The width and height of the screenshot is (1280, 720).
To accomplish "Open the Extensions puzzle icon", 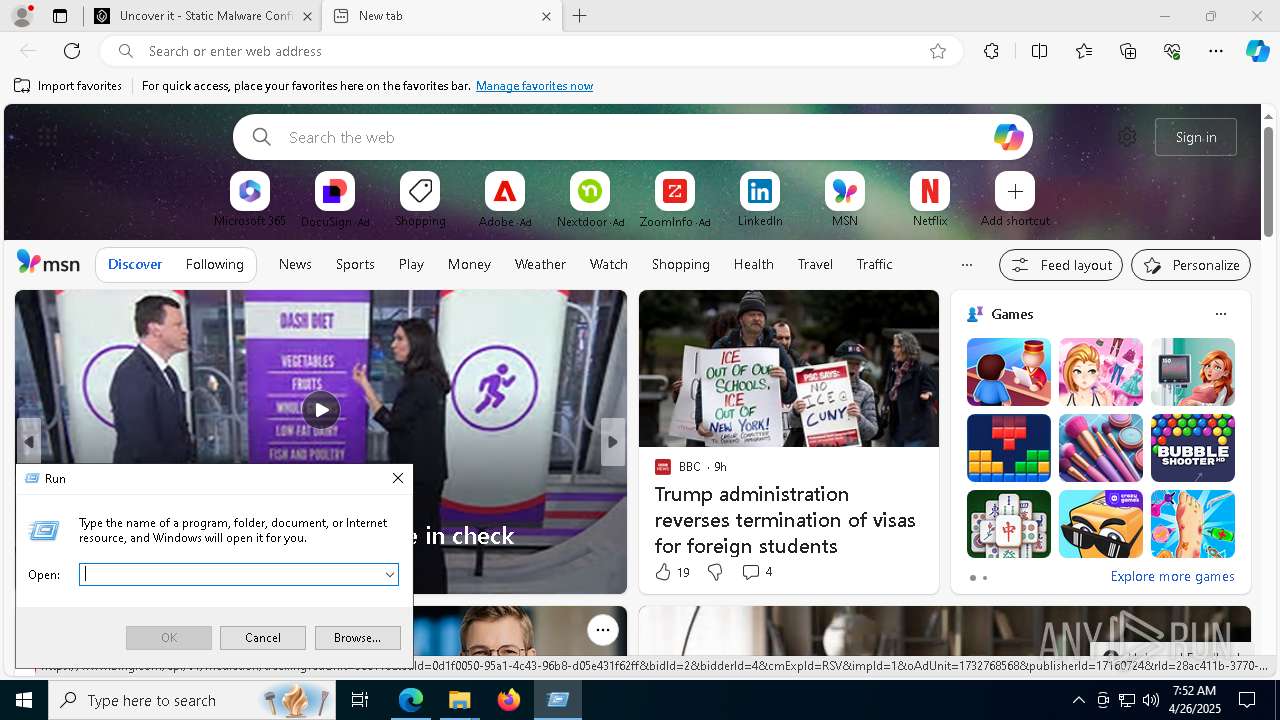I will point(991,51).
